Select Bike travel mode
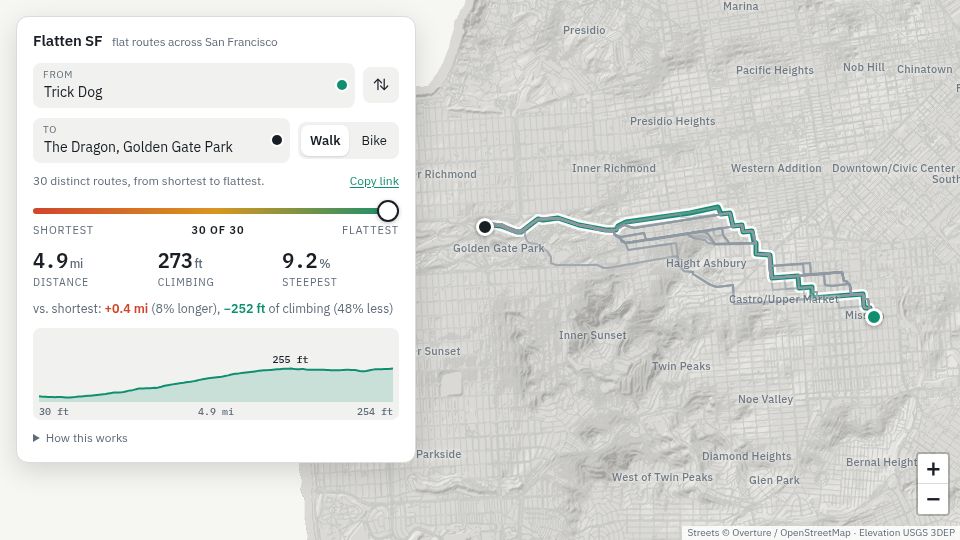 (374, 140)
